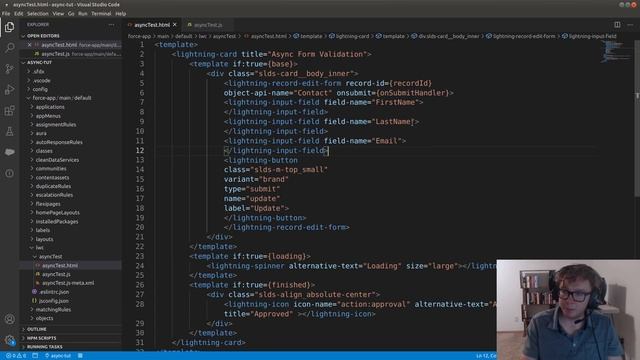Open the Terminal menu
This screenshot has width=640, height=360.
coord(101,13)
